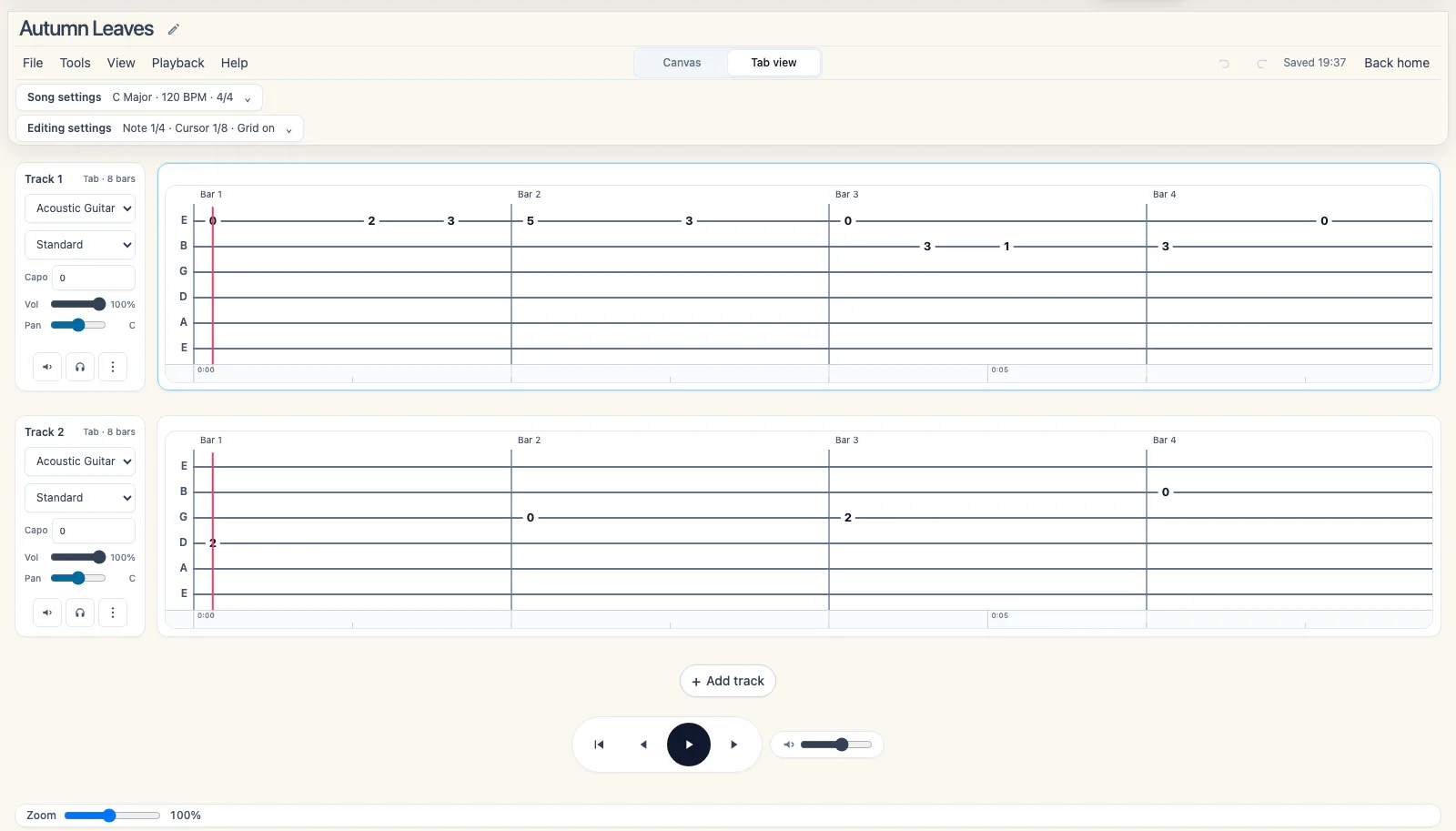
Task: Mute Track 2 with speaker icon
Action: (47, 613)
